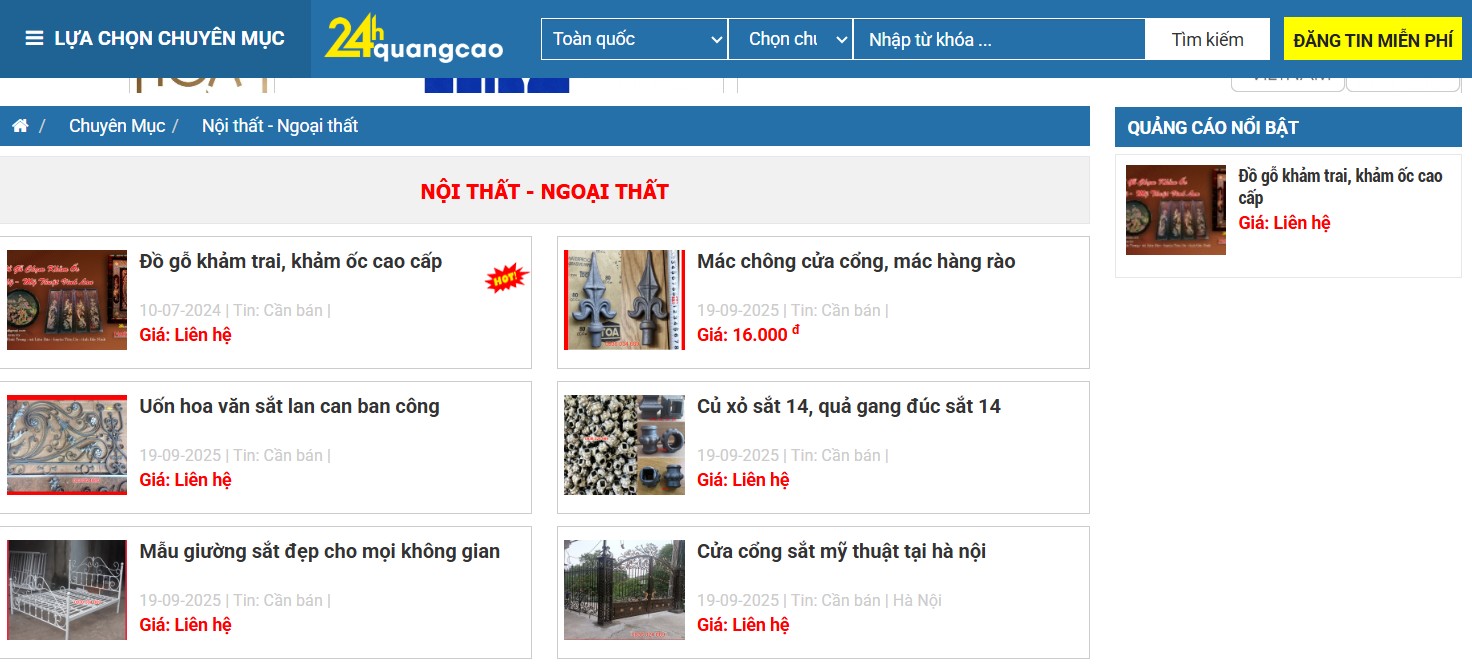This screenshot has height=667, width=1472.
Task: Click inside the Nhập từ khóa search field
Action: tap(1000, 38)
